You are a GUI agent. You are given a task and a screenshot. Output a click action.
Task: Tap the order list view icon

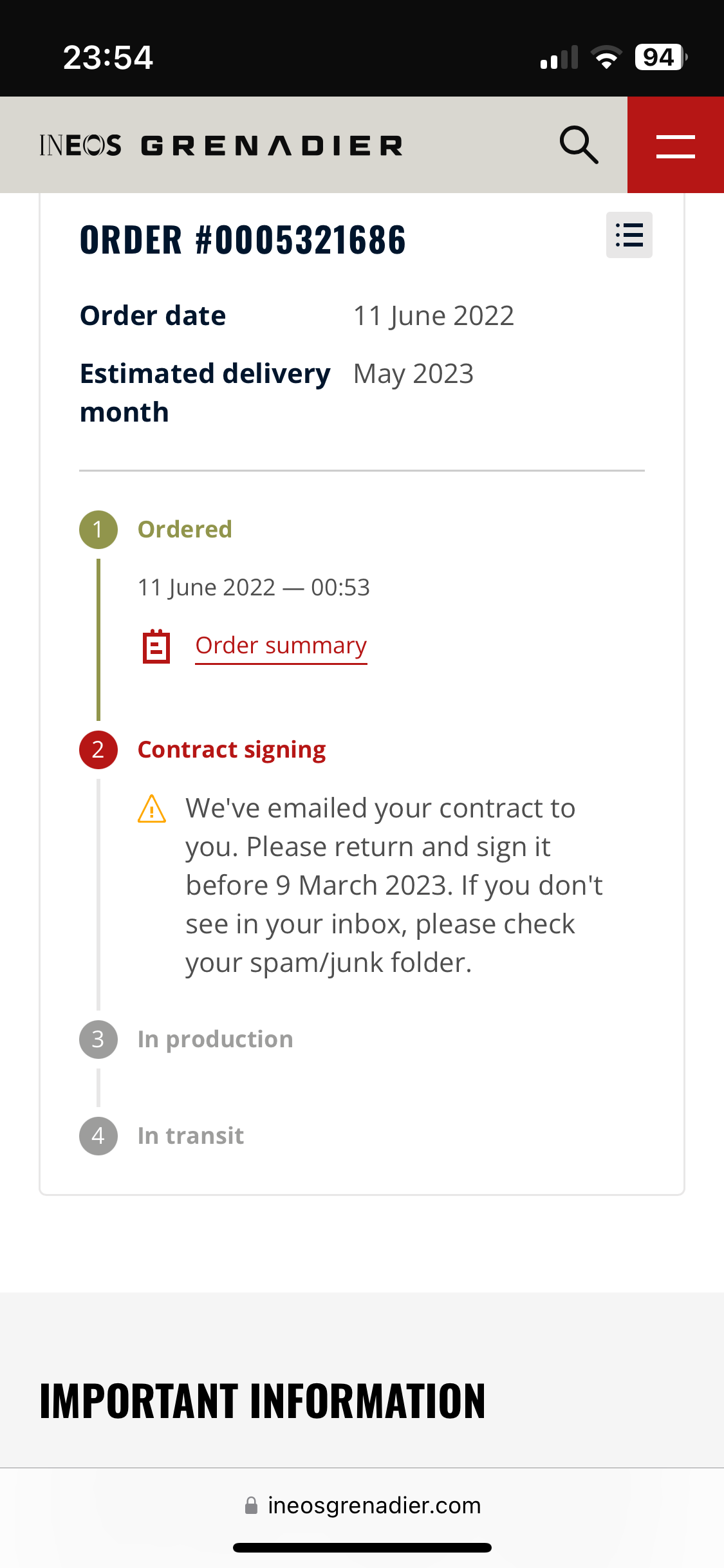629,235
